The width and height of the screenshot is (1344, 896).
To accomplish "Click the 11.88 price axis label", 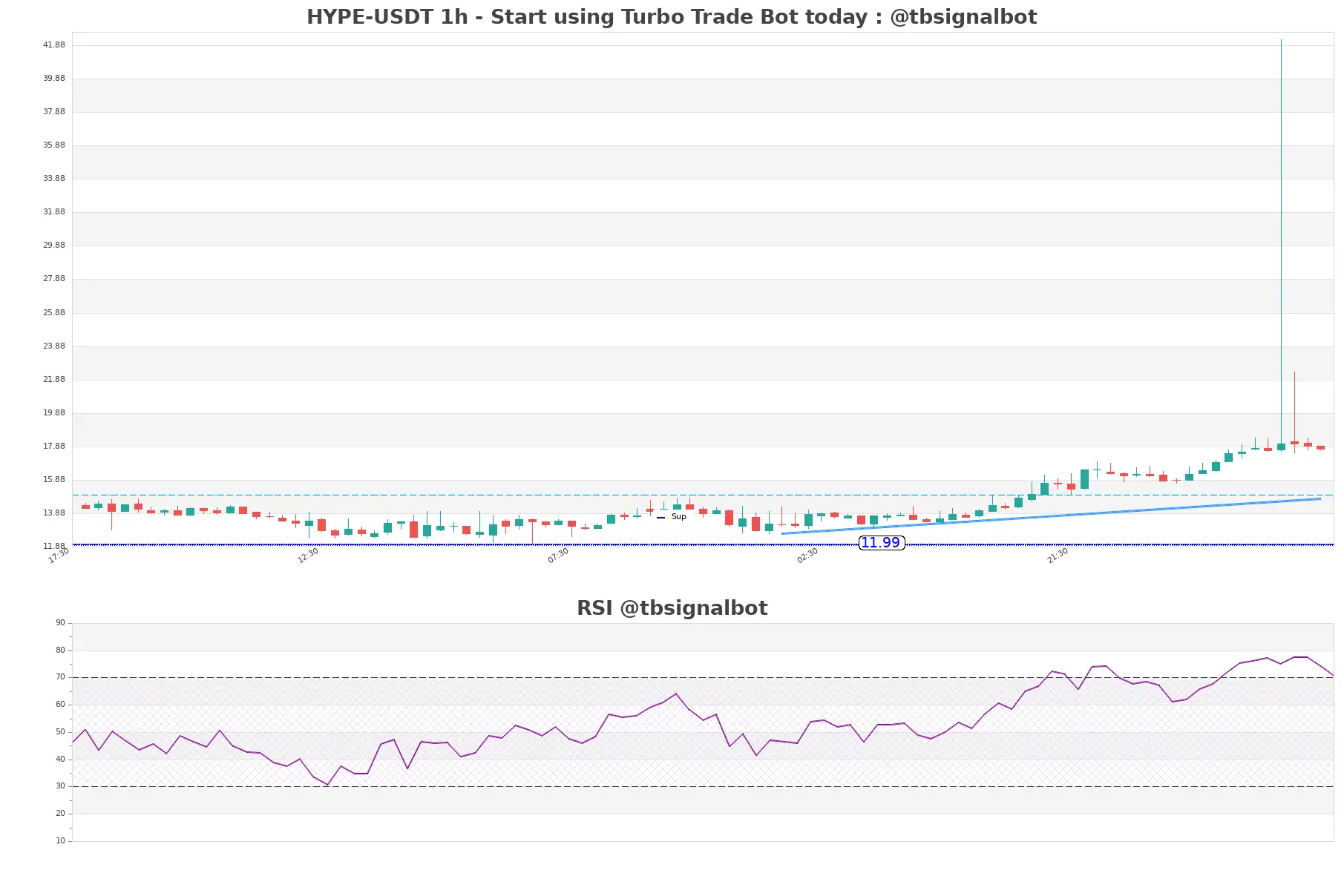I will point(53,547).
